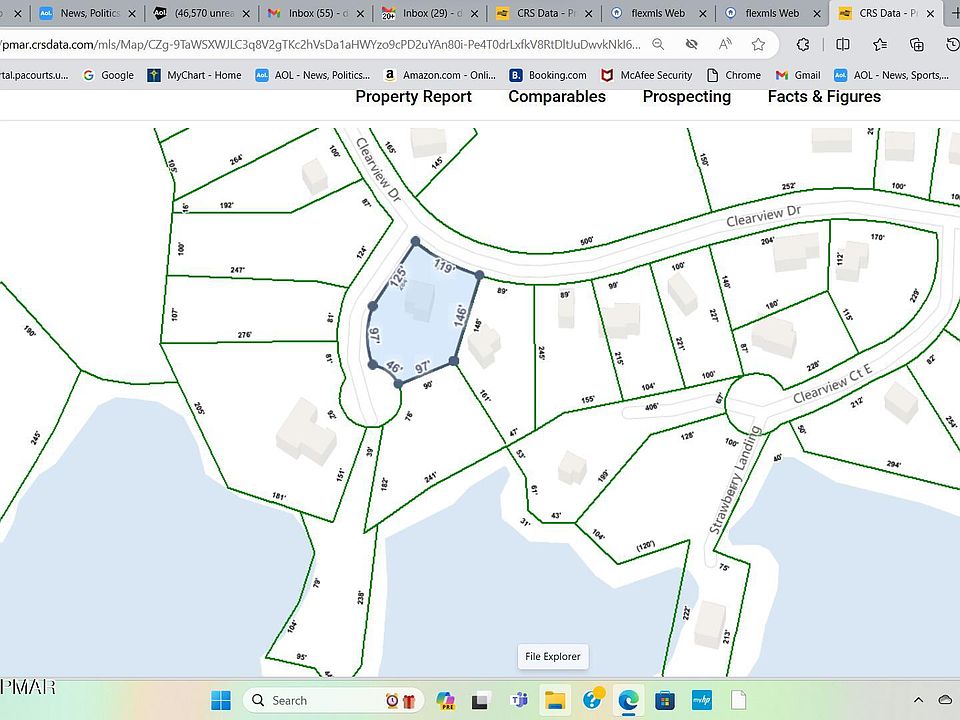Open Get Help question mark taskbar icon
The height and width of the screenshot is (720, 960).
(x=593, y=699)
